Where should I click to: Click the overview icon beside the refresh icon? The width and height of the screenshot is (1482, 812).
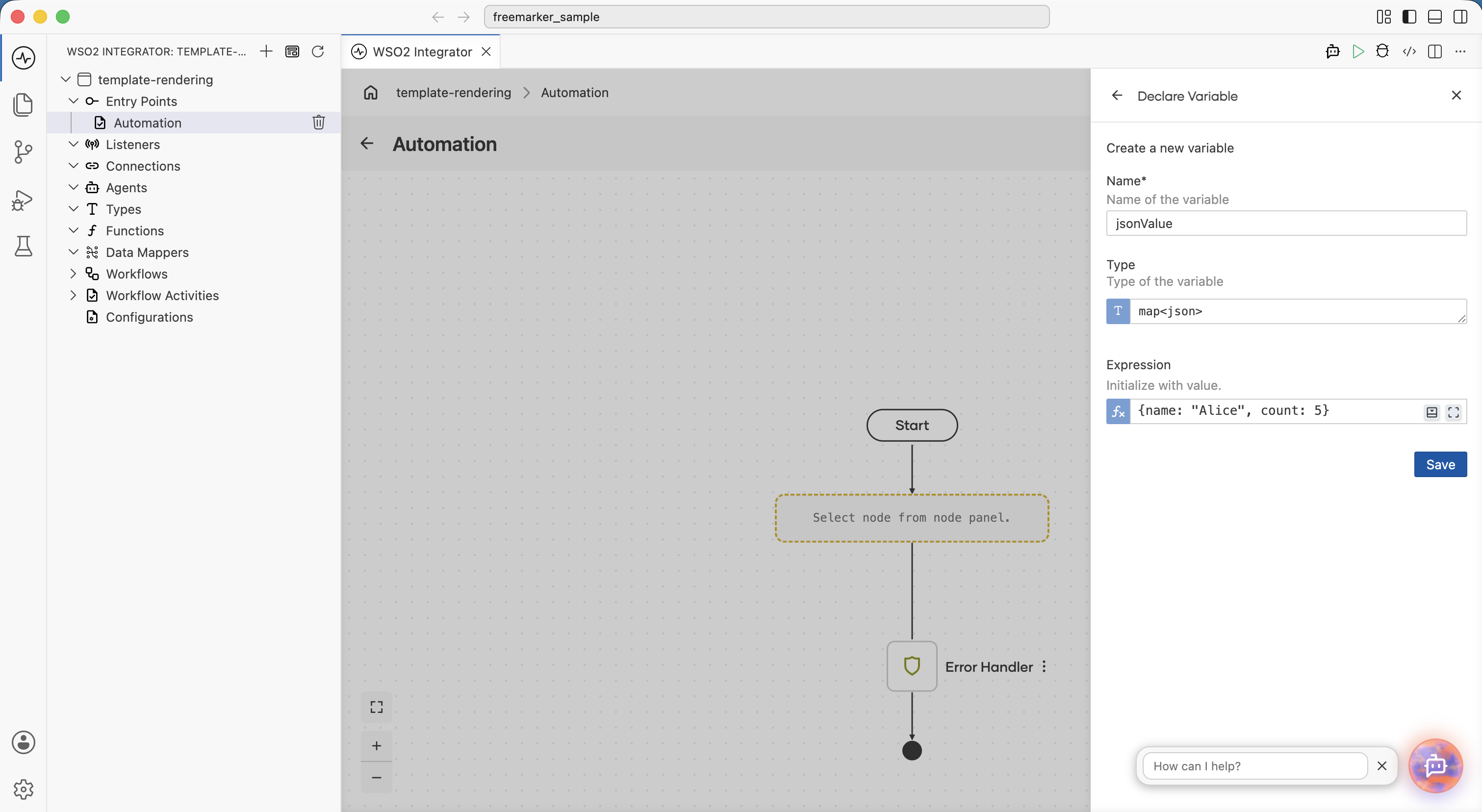(x=292, y=51)
